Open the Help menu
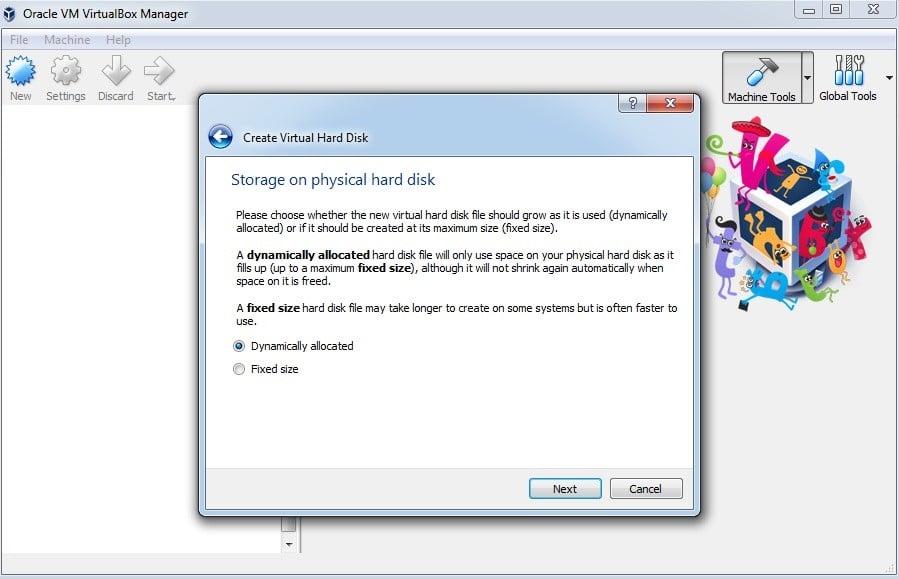This screenshot has height=579, width=899. click(x=118, y=40)
